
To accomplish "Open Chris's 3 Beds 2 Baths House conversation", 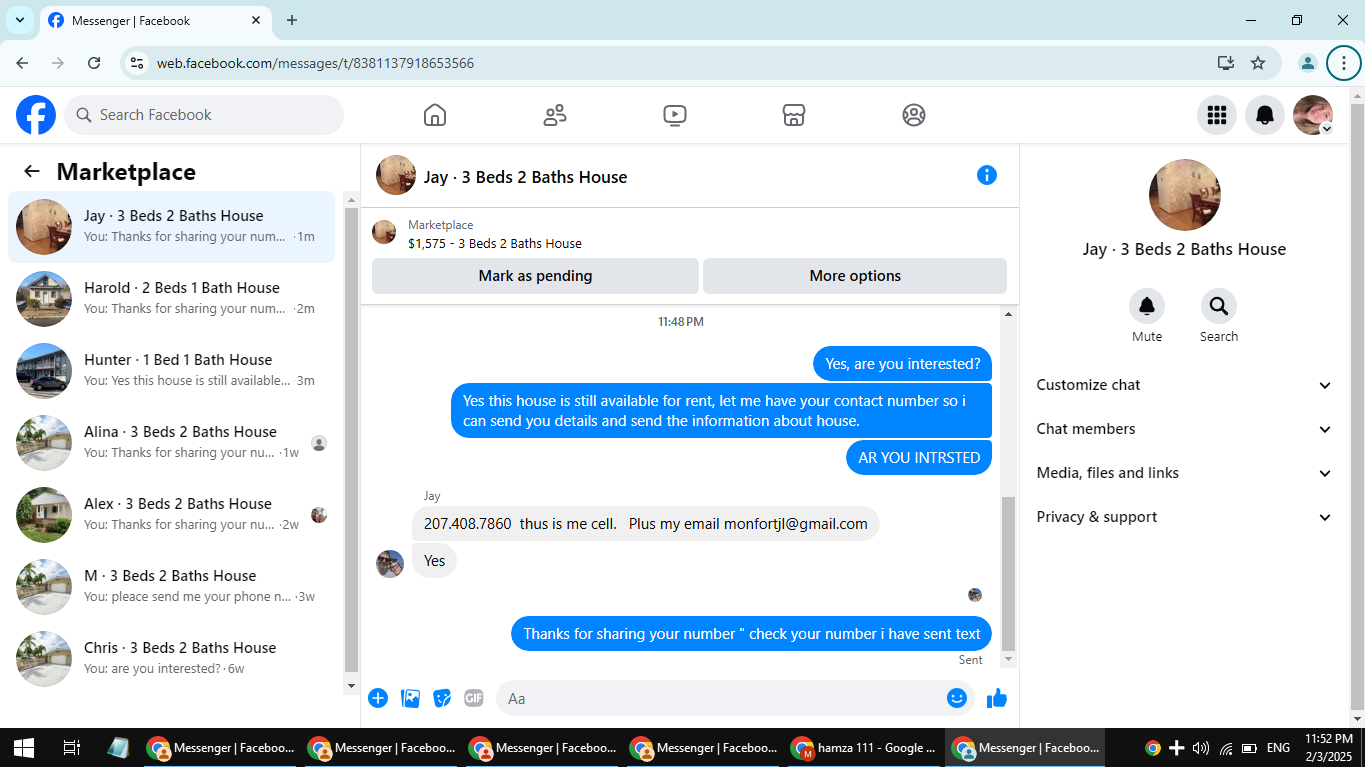I will 171,659.
